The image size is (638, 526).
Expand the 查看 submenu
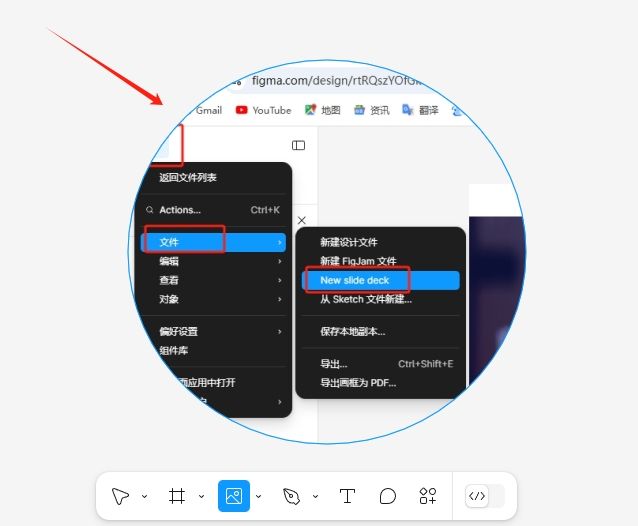tap(213, 280)
